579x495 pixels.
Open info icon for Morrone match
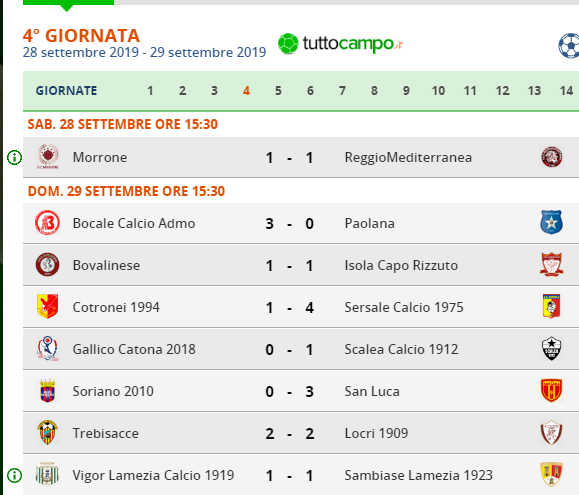[14, 158]
